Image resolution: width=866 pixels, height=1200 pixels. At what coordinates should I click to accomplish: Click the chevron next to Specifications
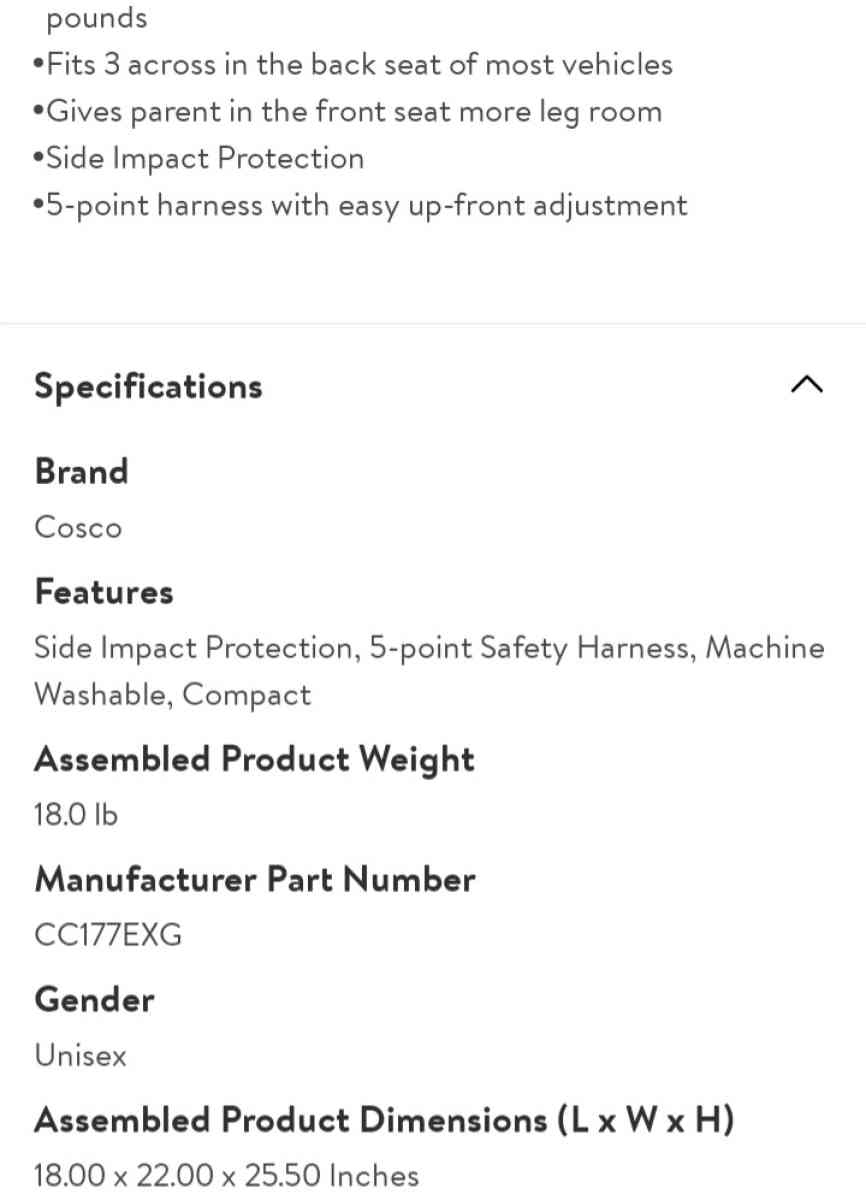pyautogui.click(x=806, y=384)
